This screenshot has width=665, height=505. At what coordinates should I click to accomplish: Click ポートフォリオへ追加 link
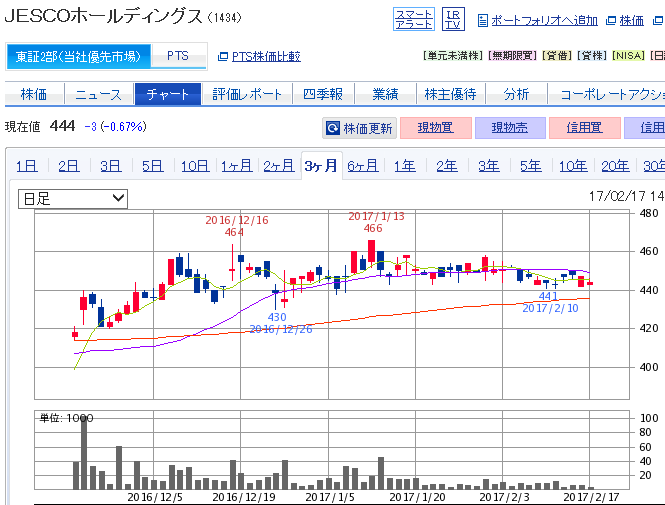point(545,20)
